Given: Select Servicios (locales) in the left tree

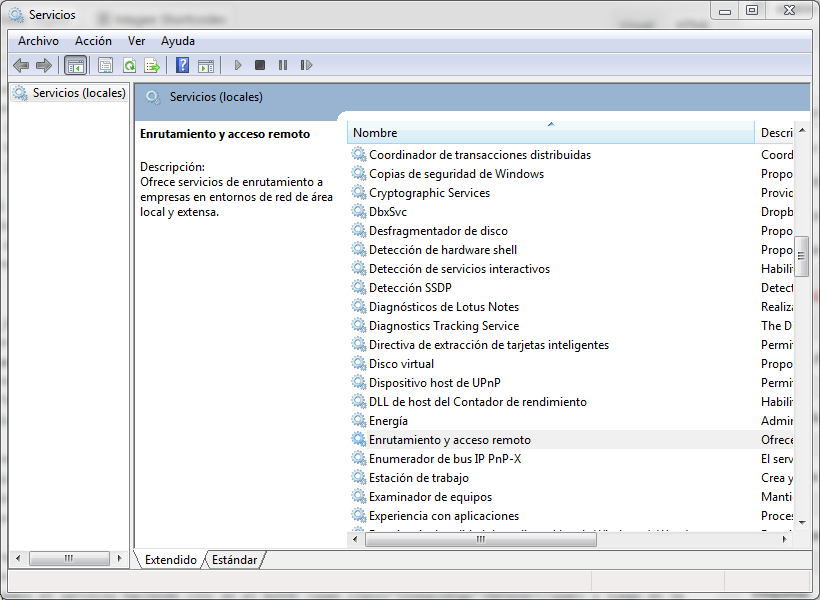Looking at the screenshot, I should (79, 93).
